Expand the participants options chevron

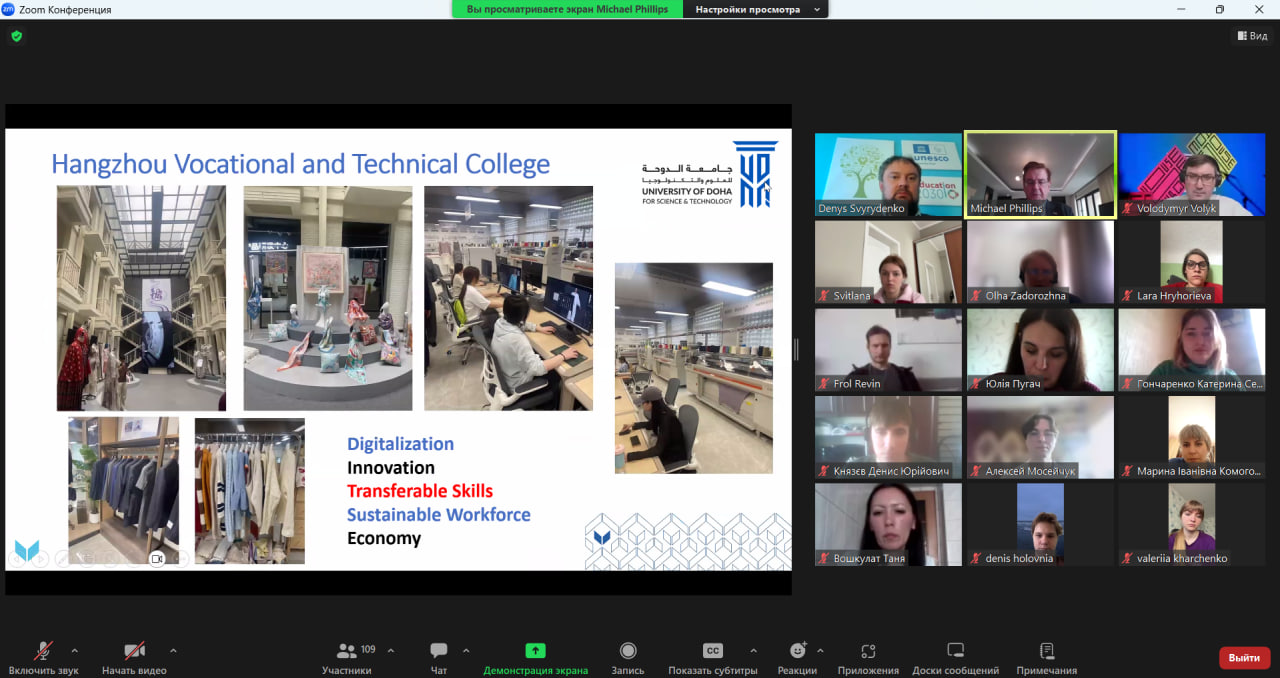[x=390, y=650]
